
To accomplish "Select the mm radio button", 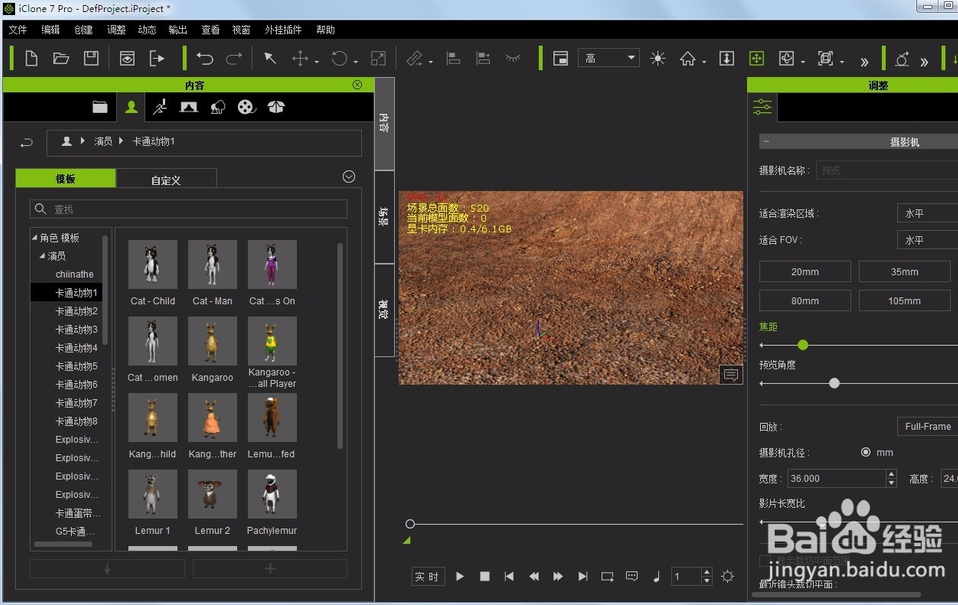I will pos(866,452).
